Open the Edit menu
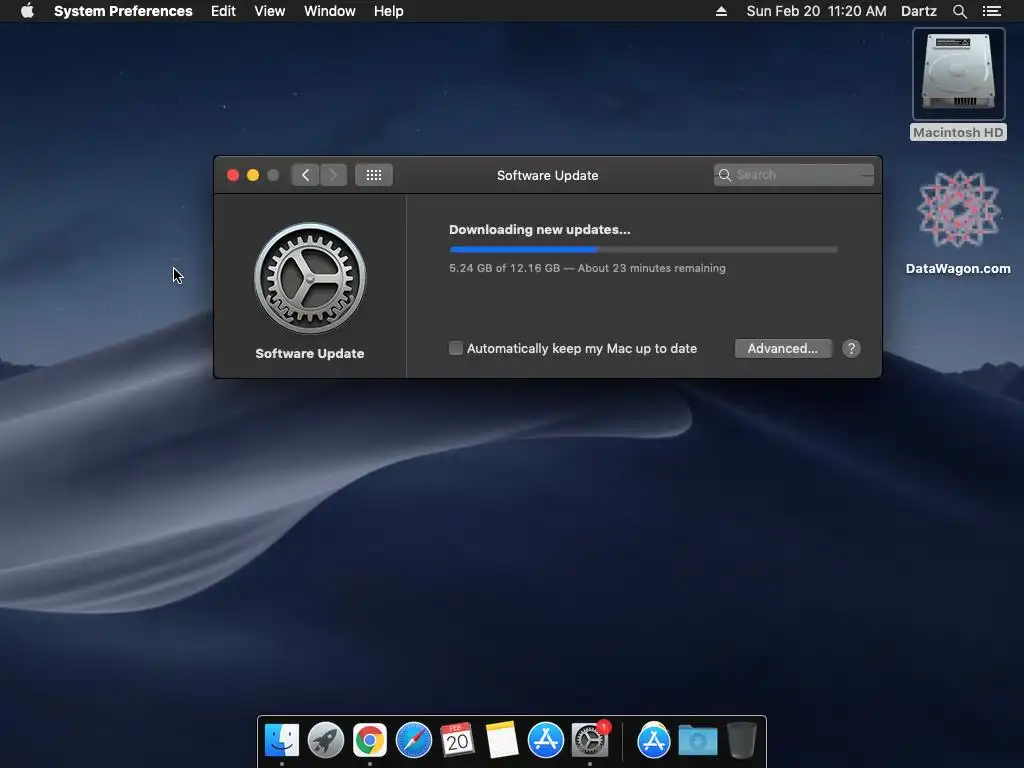Image resolution: width=1024 pixels, height=768 pixels. (x=223, y=11)
